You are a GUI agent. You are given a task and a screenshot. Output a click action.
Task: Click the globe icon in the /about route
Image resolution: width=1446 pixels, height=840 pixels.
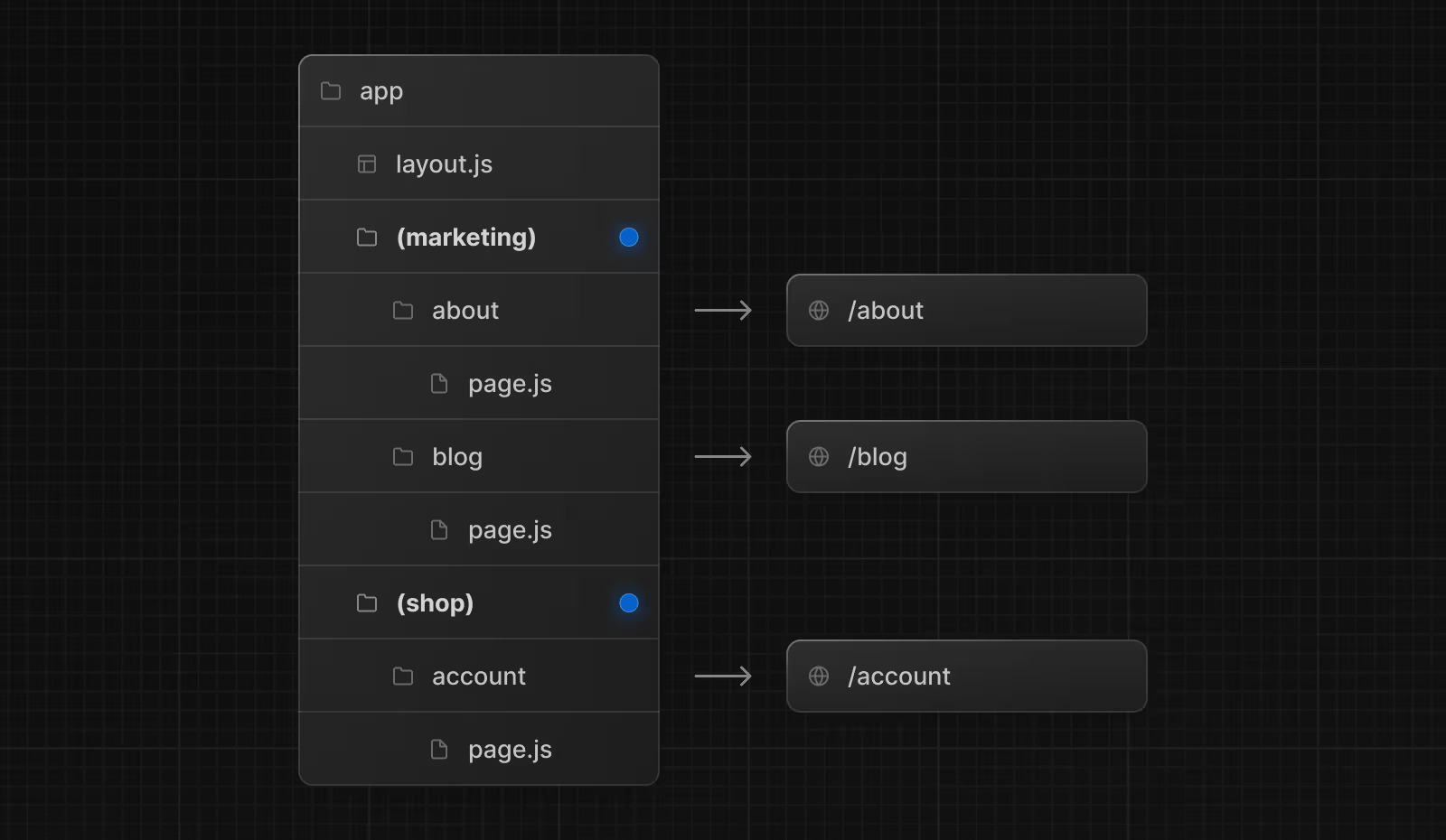tap(819, 310)
